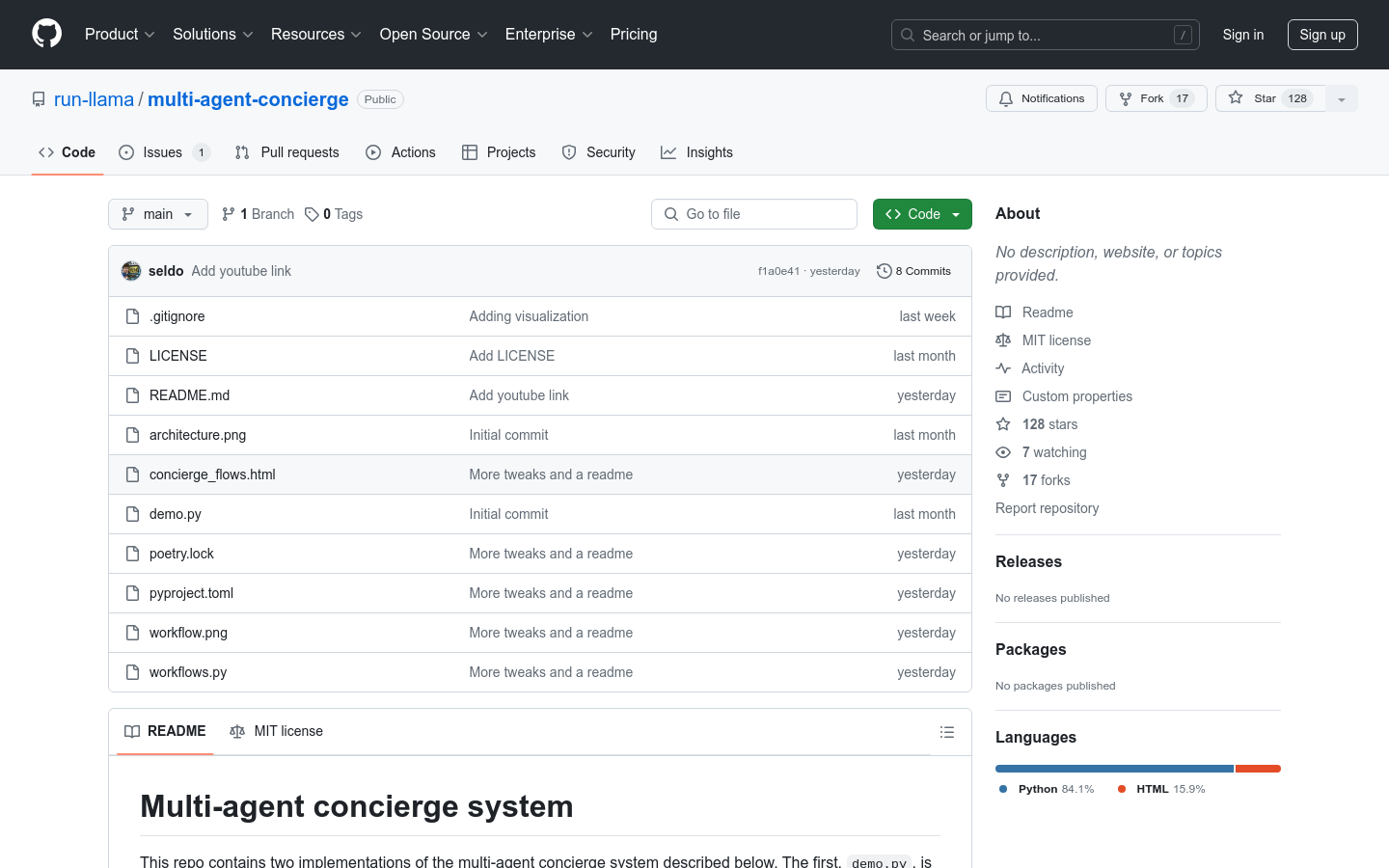Viewport: 1389px width, 868px height.
Task: Open the concierge_flows.html file
Action: point(212,475)
